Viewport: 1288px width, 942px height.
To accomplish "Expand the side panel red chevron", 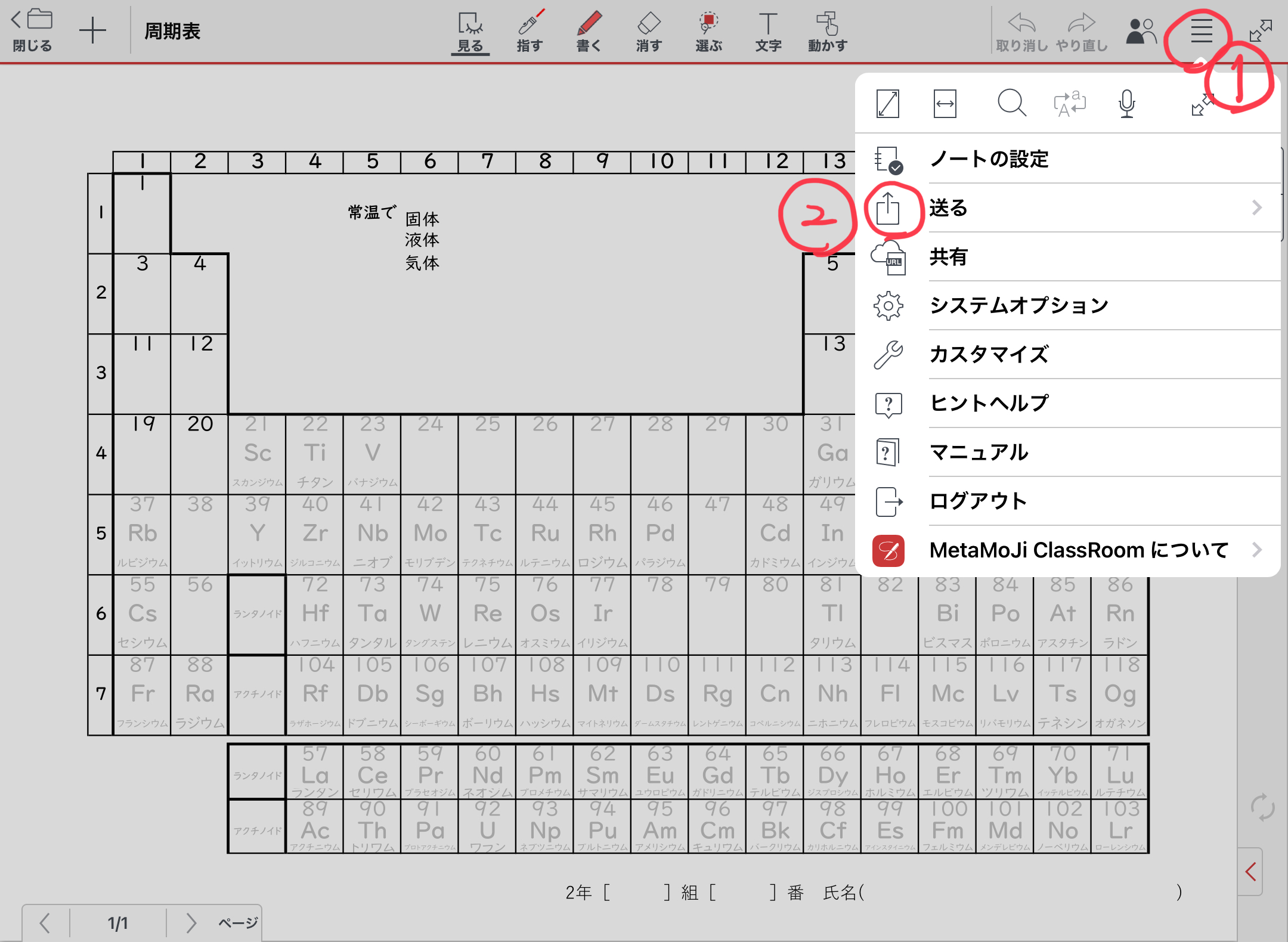I will click(1251, 872).
